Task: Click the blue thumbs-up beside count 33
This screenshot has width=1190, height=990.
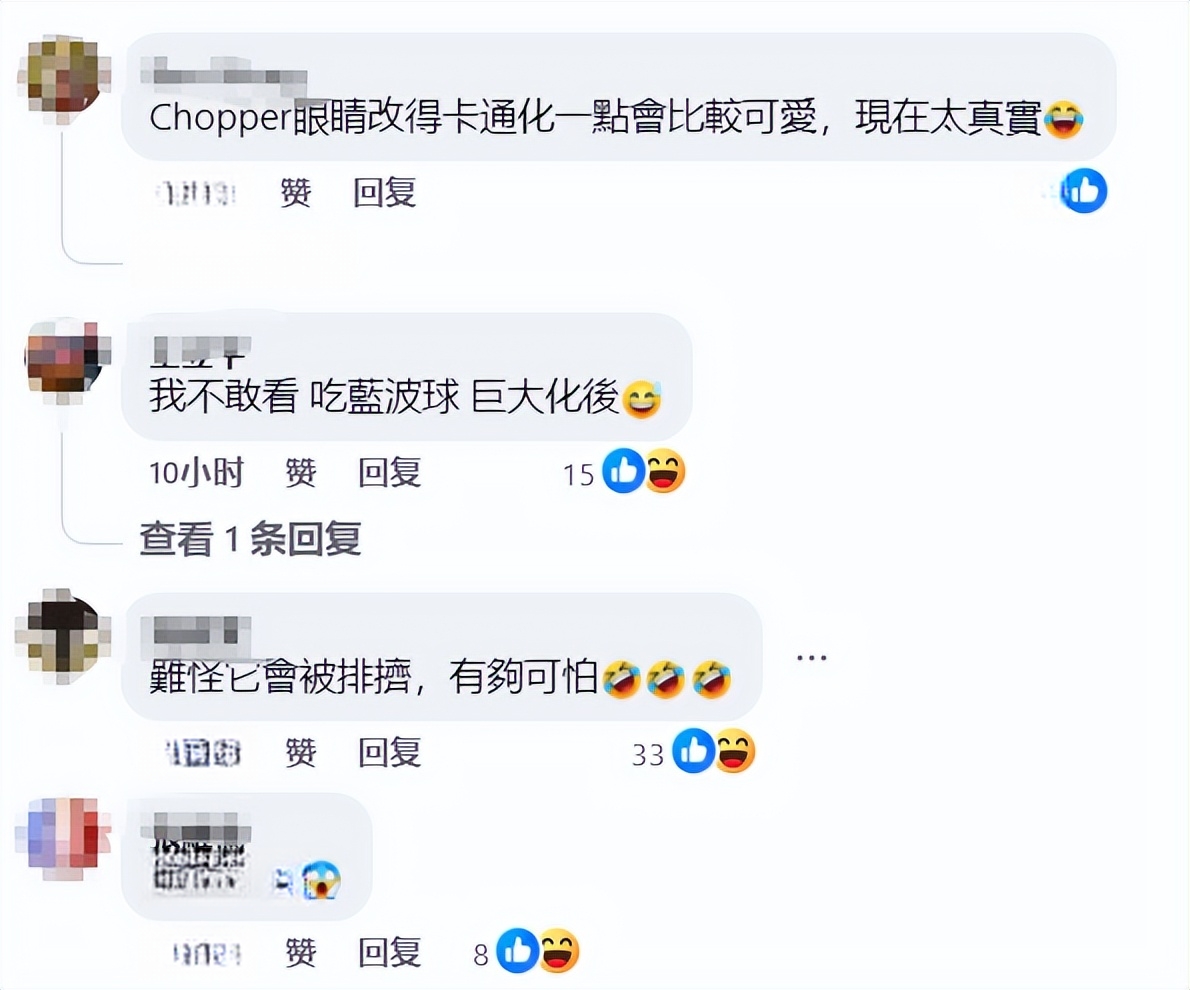Action: (694, 751)
